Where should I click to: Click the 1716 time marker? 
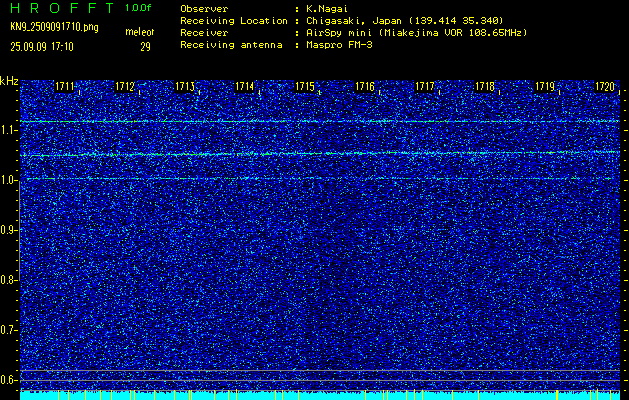pyautogui.click(x=365, y=86)
